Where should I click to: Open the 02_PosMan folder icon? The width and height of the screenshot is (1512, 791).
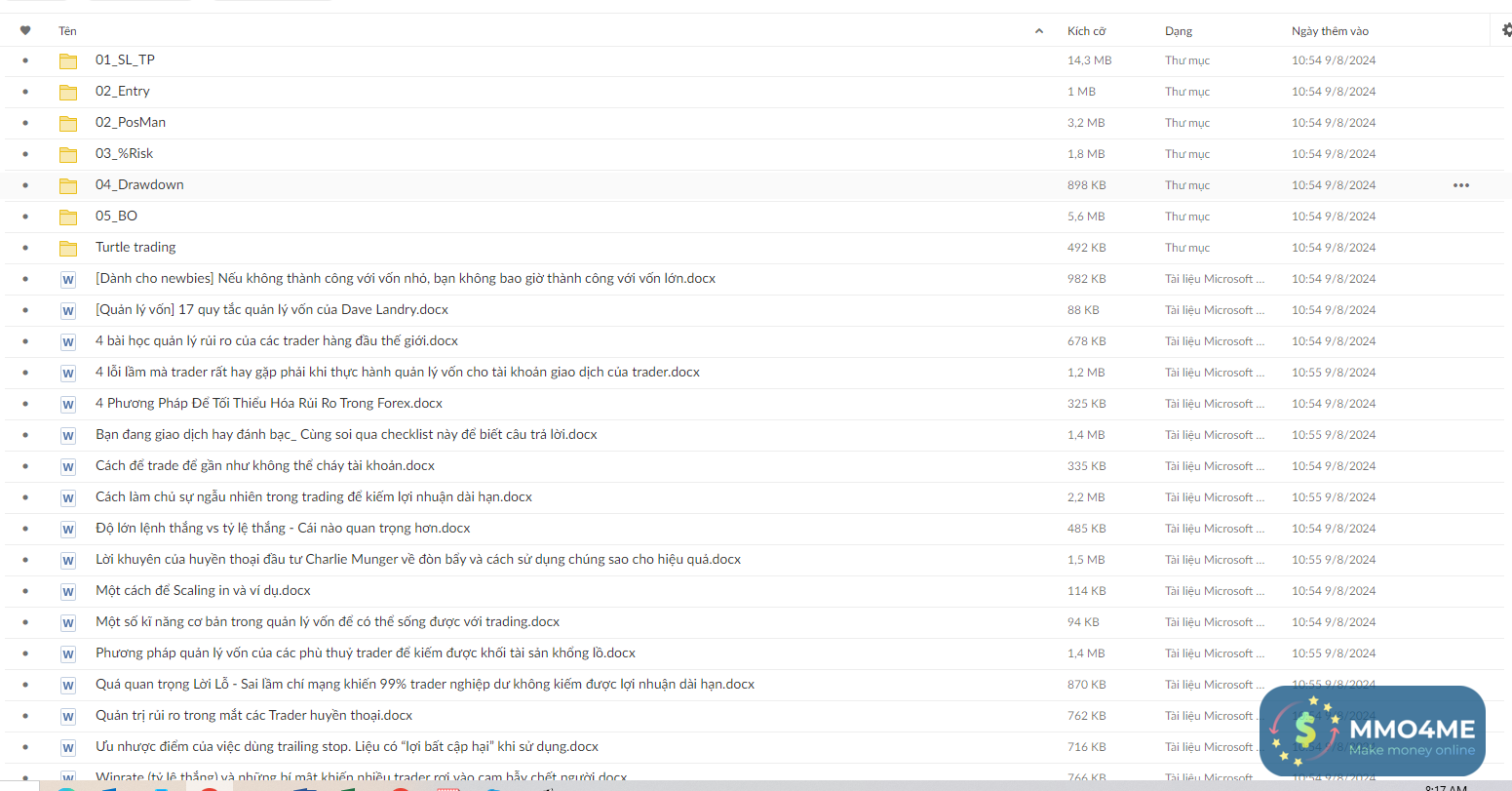coord(68,124)
